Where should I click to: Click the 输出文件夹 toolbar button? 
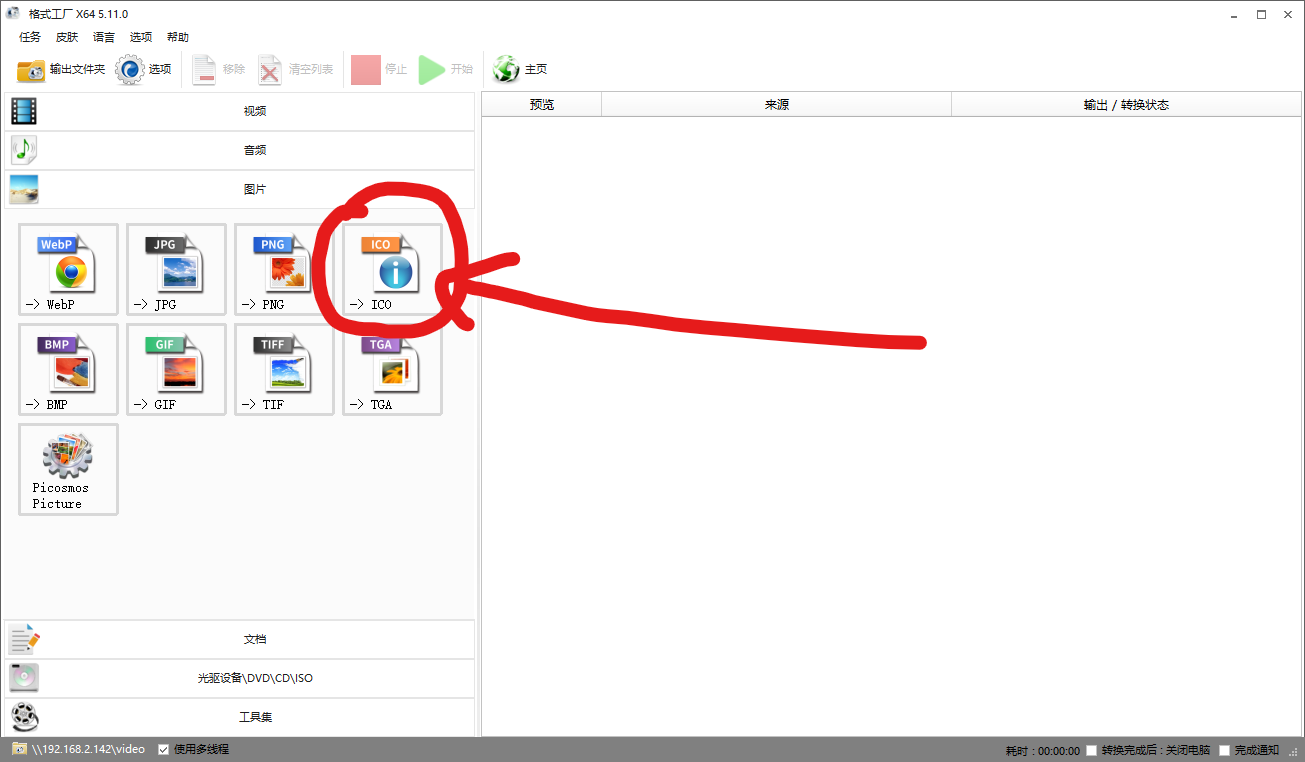point(61,69)
